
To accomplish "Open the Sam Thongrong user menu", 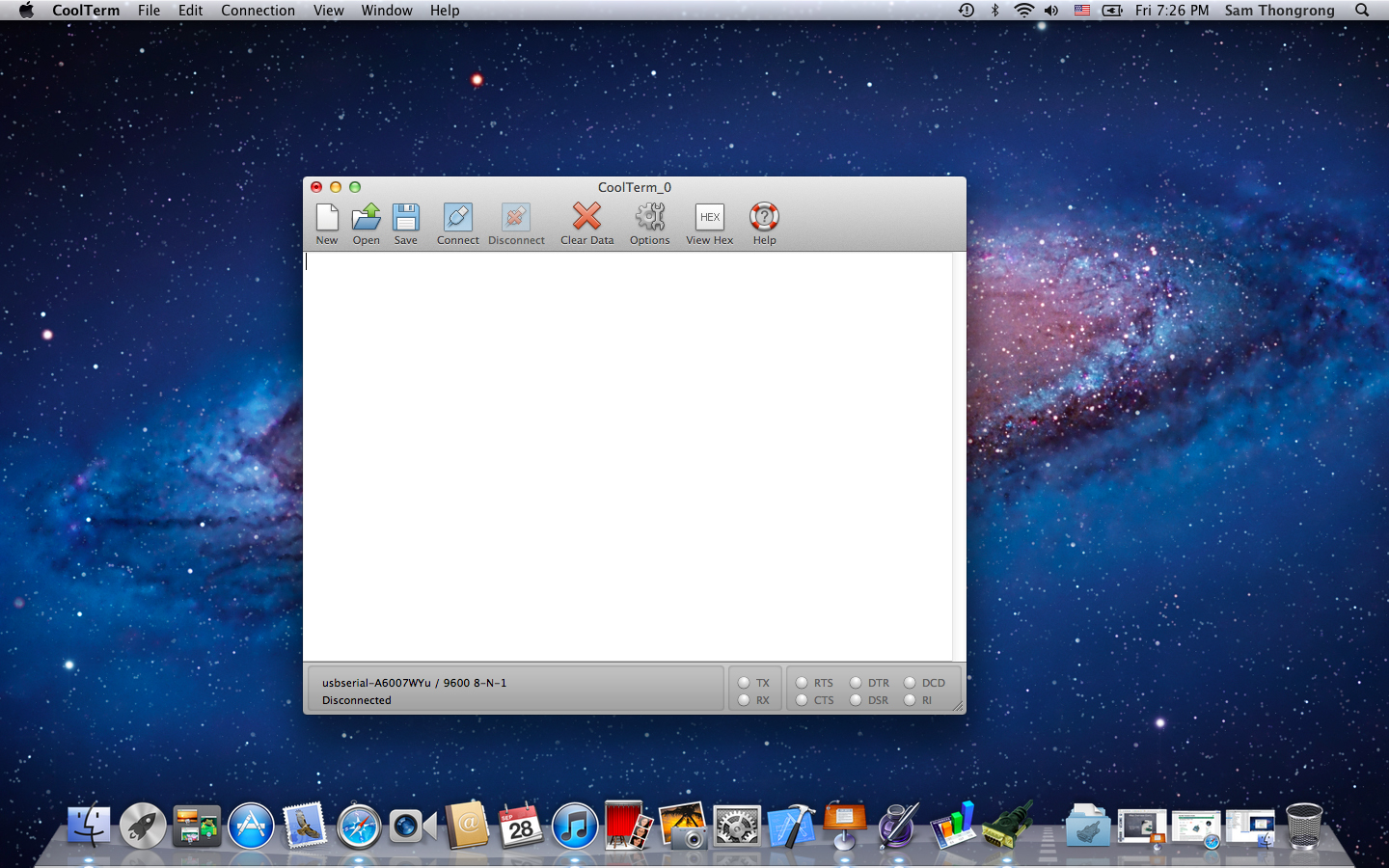I will click(1280, 11).
